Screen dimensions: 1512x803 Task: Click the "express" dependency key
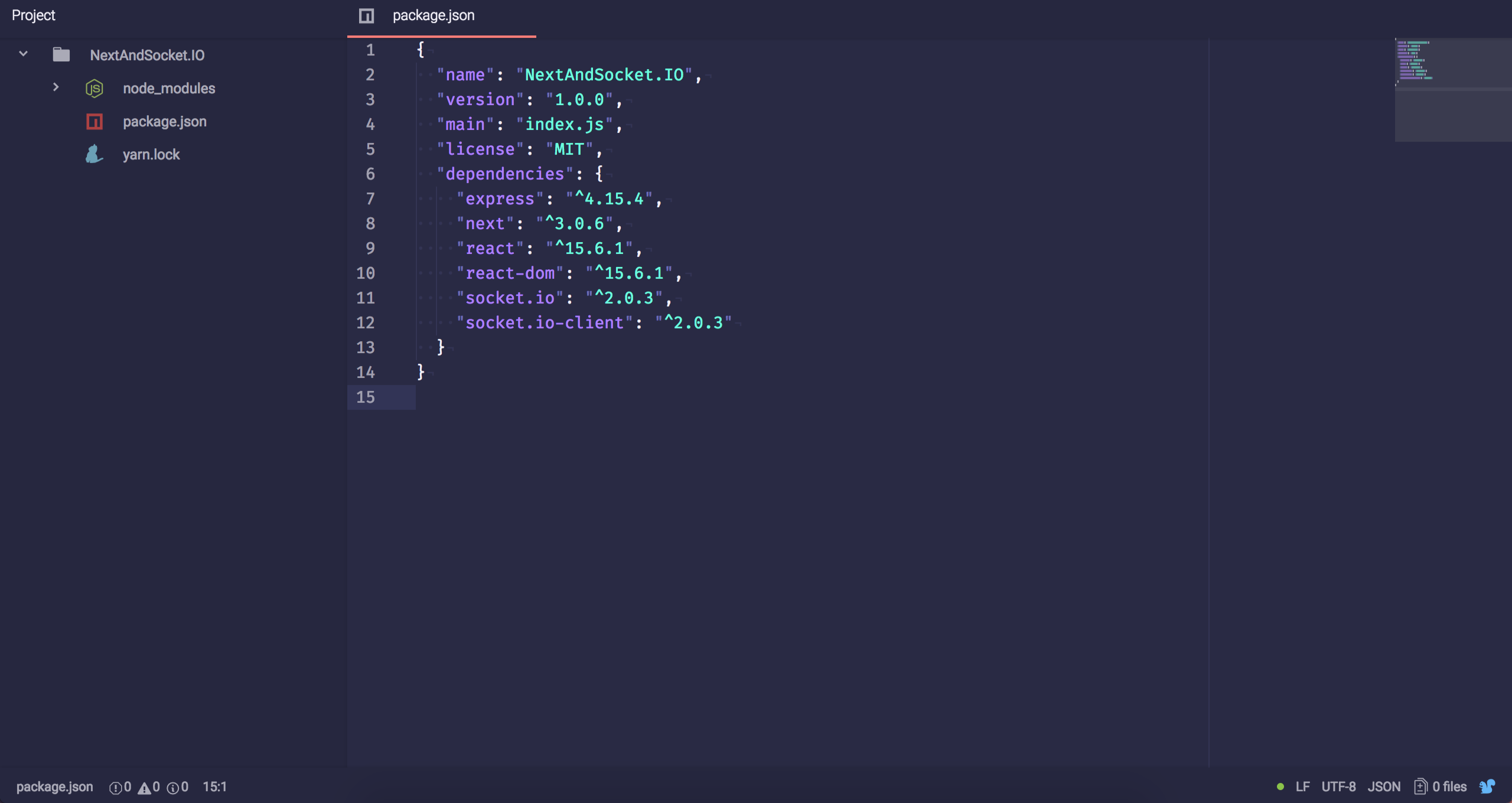500,199
